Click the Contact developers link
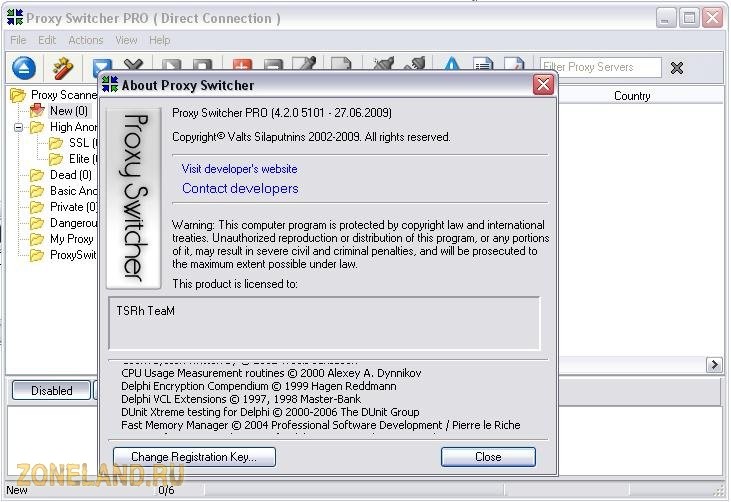This screenshot has height=502, width=731. click(x=240, y=188)
